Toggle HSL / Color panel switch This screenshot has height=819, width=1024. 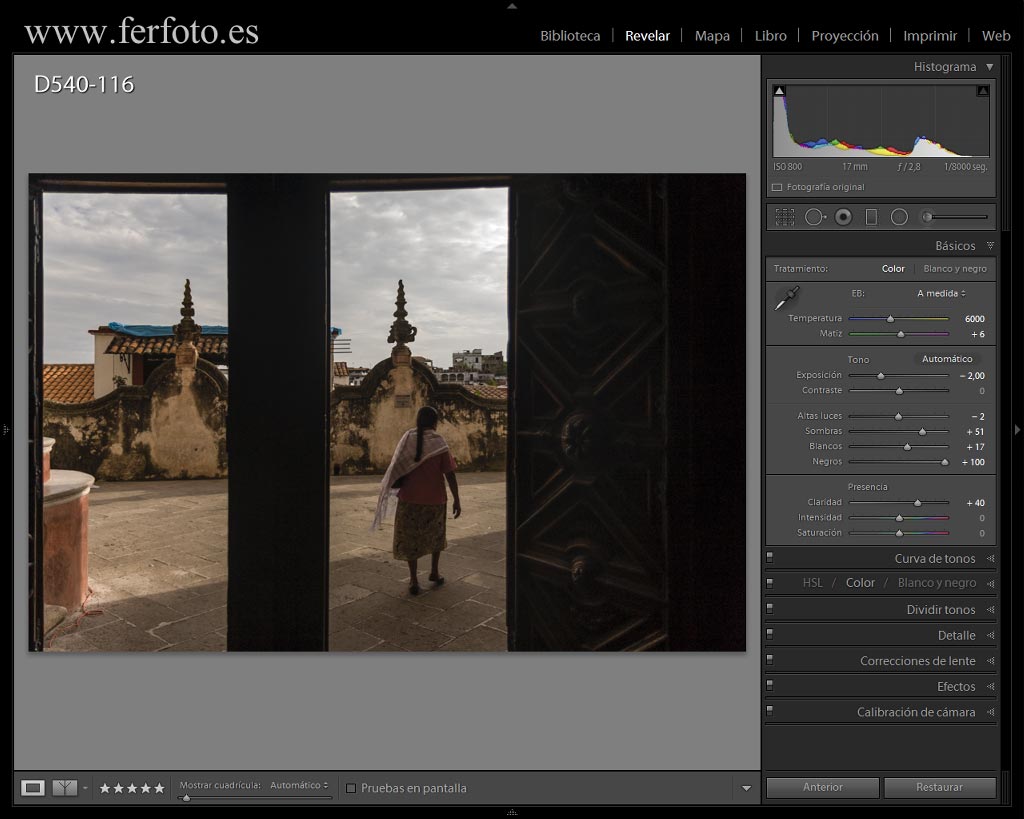770,583
